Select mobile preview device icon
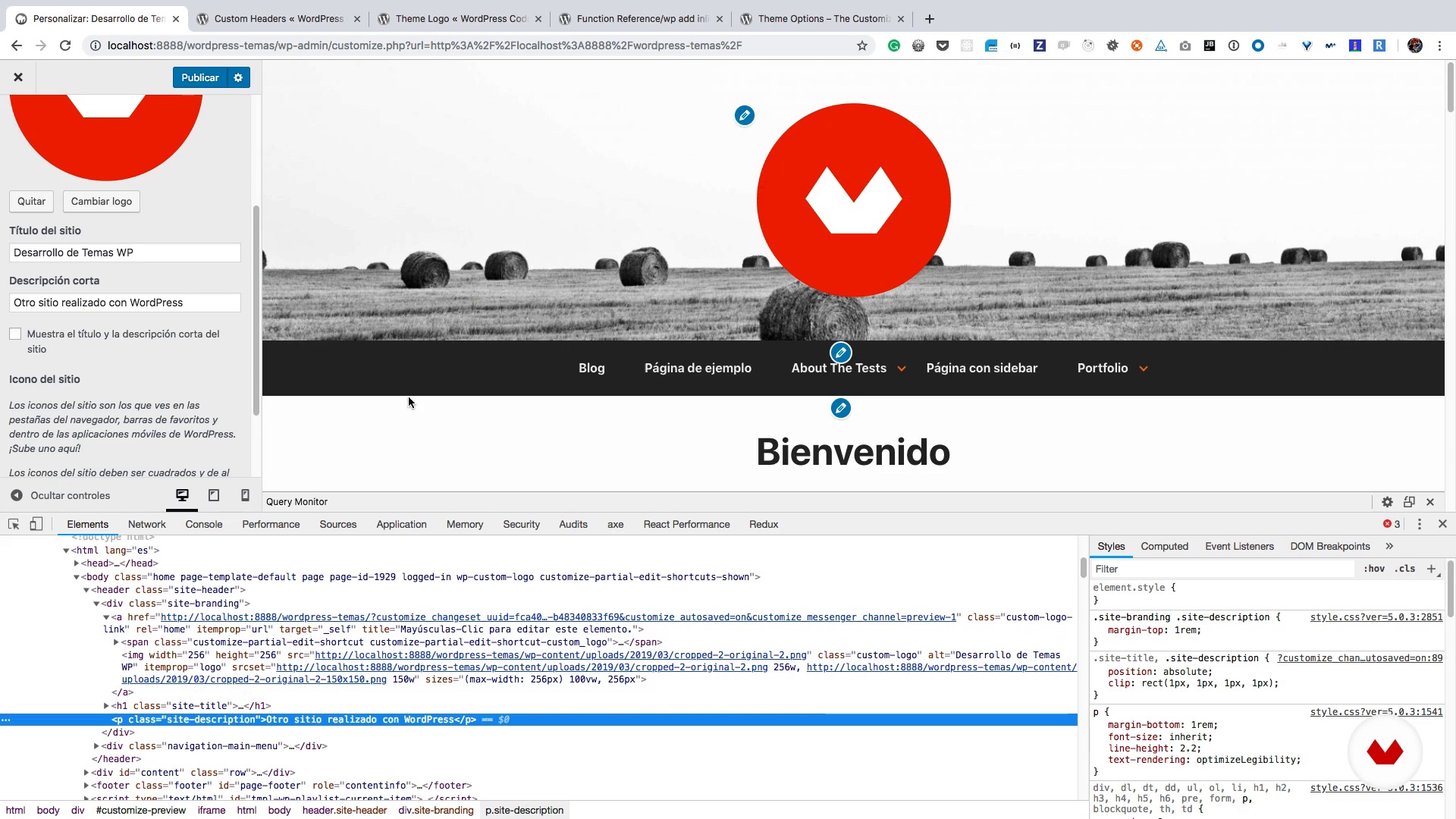Image resolution: width=1456 pixels, height=819 pixels. (245, 495)
